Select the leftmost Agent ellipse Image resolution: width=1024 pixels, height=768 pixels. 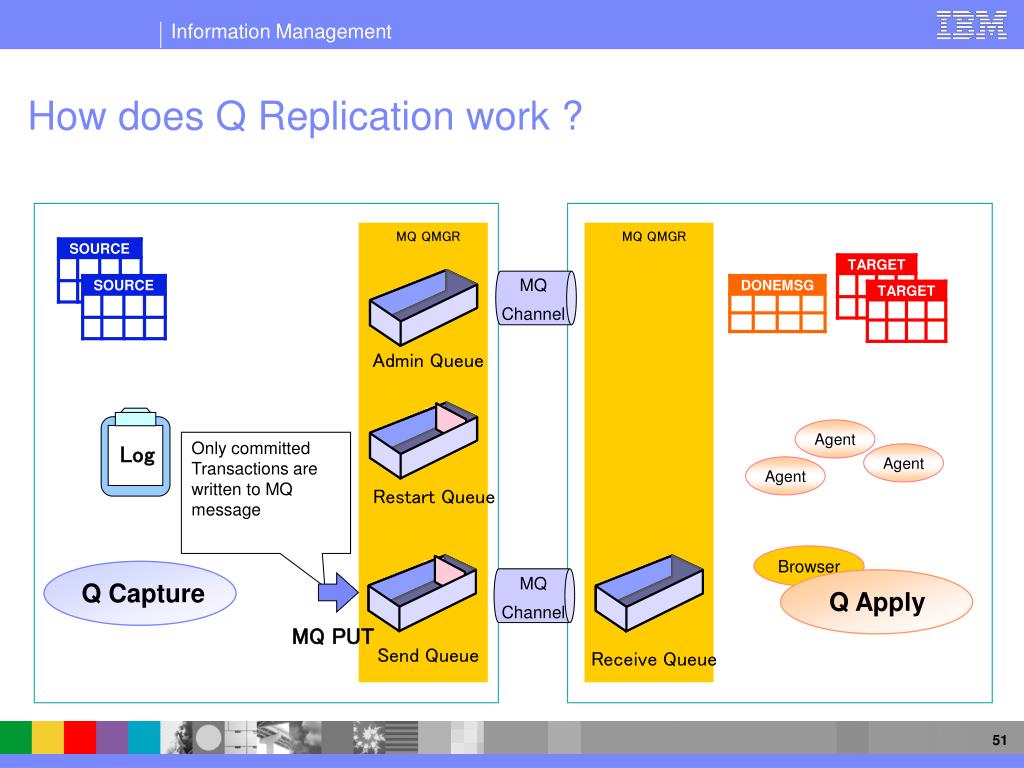tap(785, 476)
